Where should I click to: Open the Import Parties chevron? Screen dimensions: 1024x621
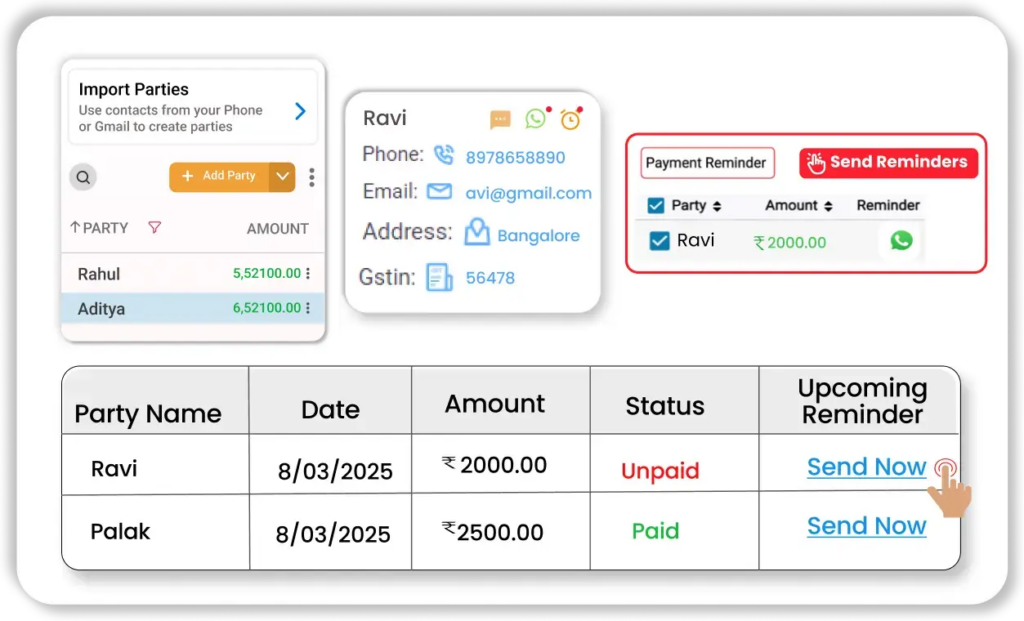pos(300,111)
